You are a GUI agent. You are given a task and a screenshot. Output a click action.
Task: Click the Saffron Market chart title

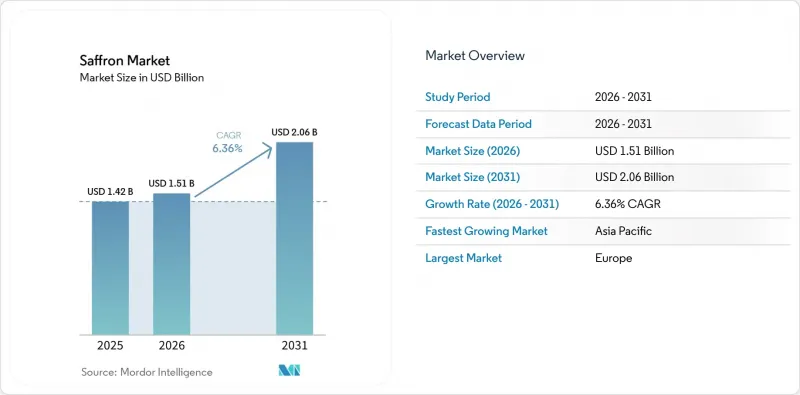[124, 60]
